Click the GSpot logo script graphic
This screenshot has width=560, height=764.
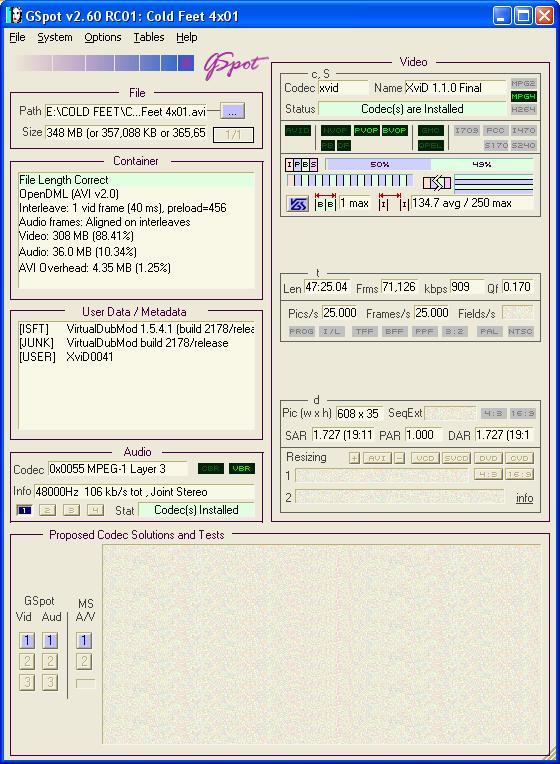[x=236, y=65]
